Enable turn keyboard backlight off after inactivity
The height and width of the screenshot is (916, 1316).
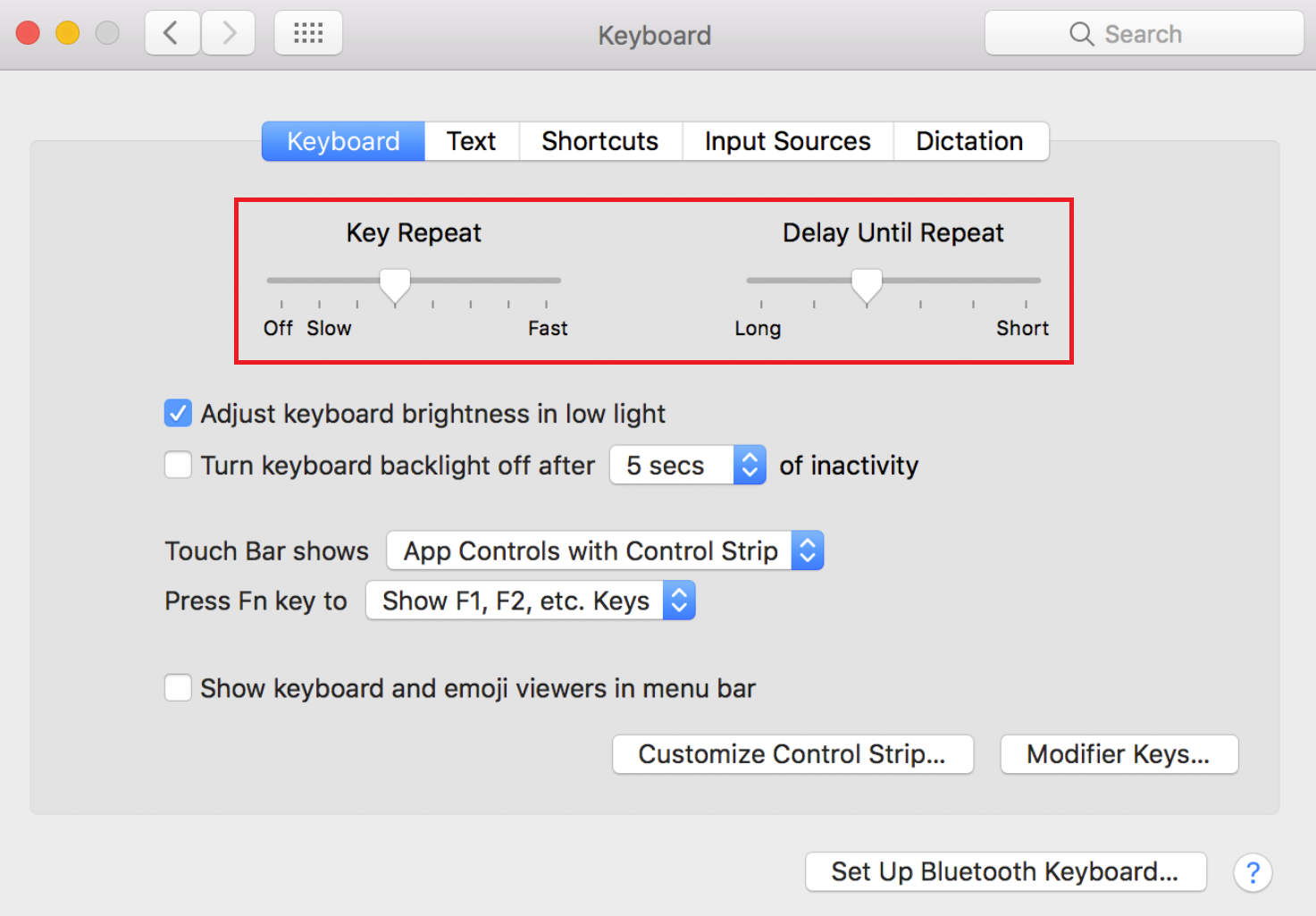(x=178, y=465)
